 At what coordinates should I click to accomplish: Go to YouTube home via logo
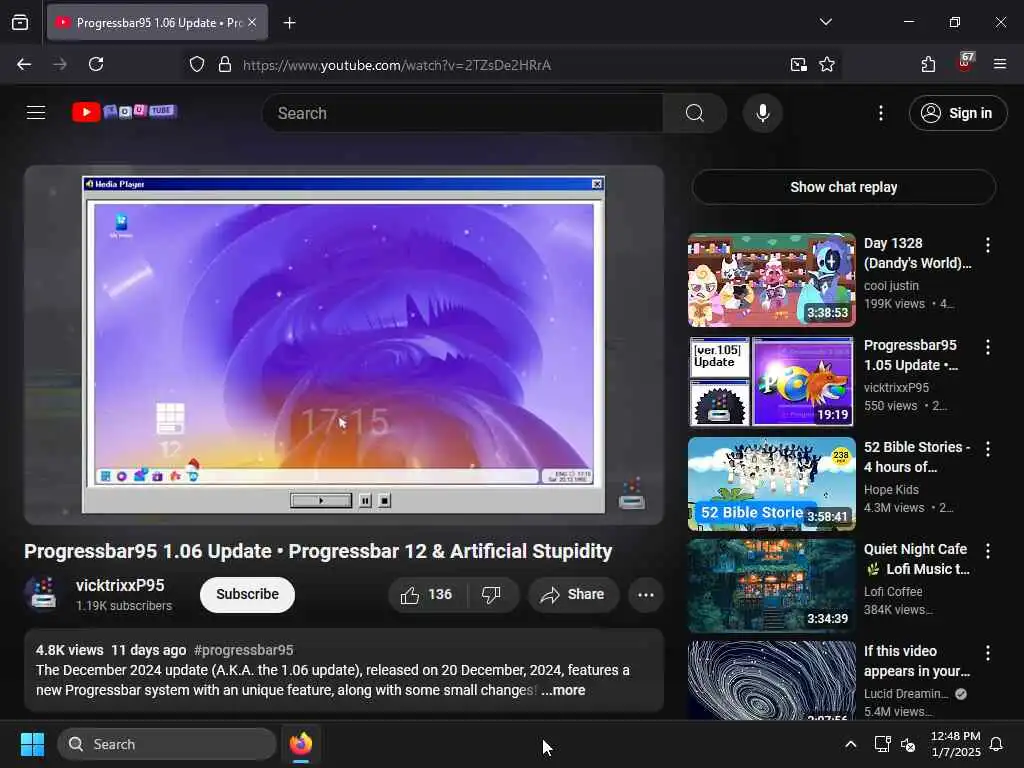(x=124, y=112)
